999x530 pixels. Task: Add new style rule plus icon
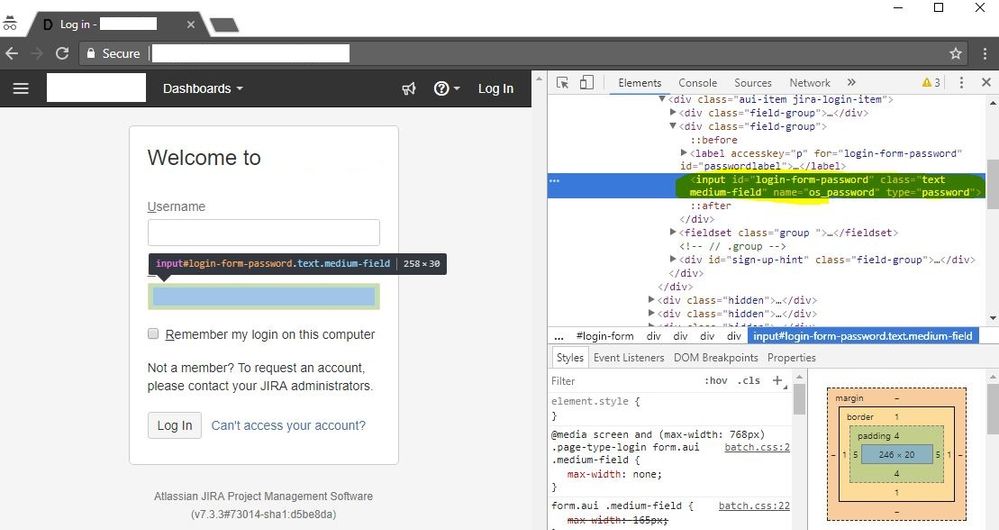pyautogui.click(x=778, y=381)
